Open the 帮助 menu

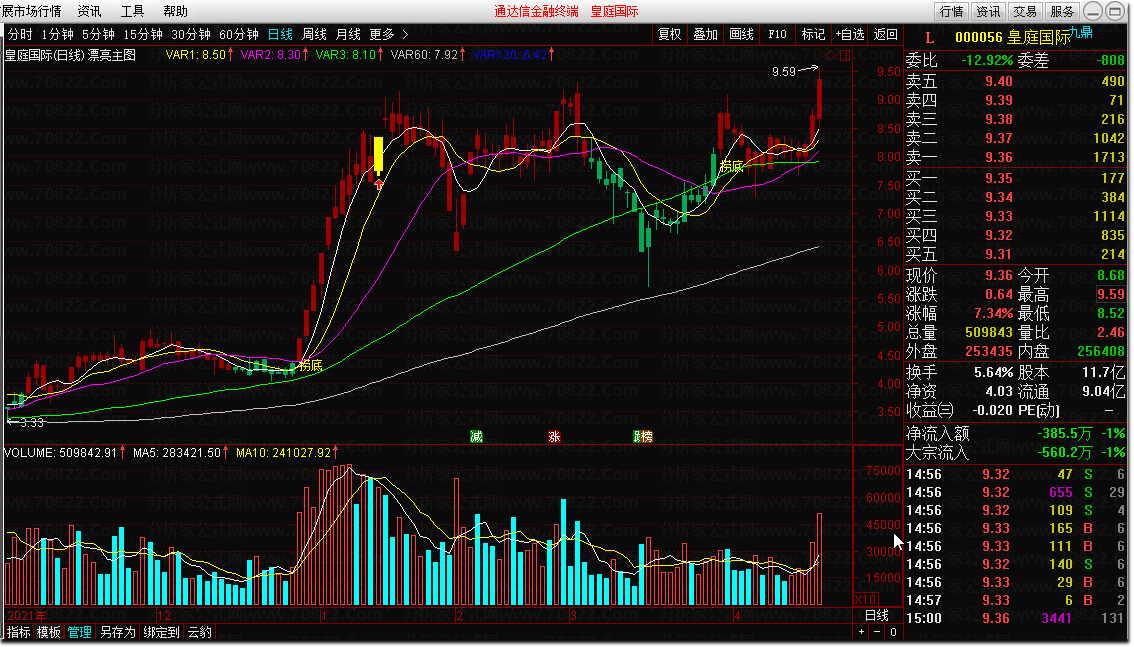[176, 11]
